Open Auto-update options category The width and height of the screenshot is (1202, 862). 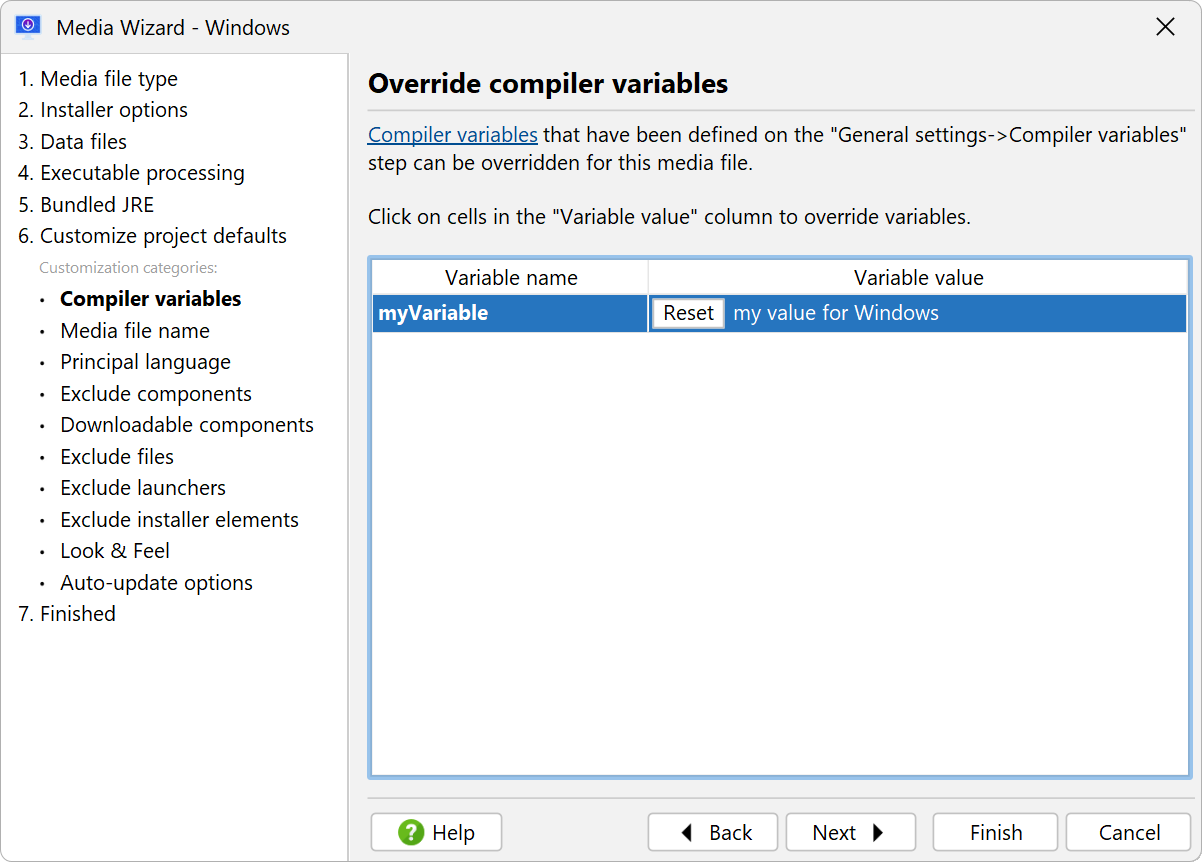point(156,583)
